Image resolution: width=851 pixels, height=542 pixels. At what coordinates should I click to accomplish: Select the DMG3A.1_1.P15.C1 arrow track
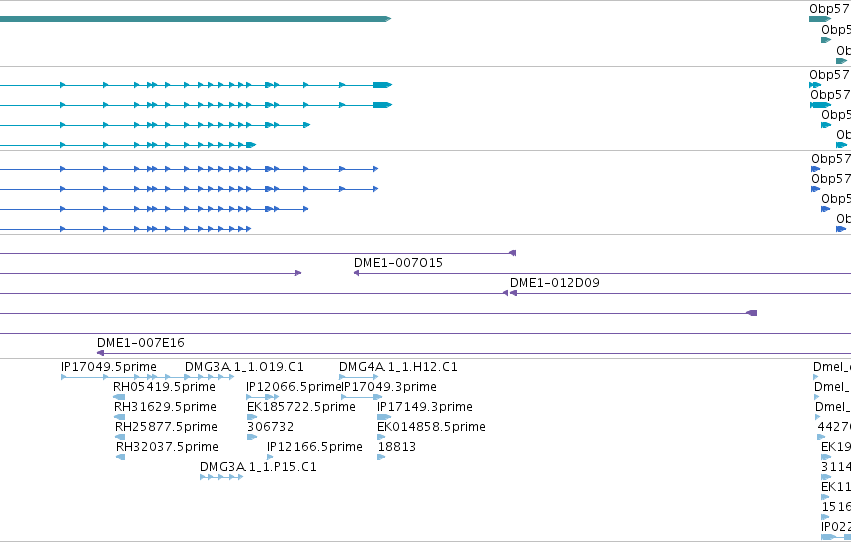pos(221,477)
